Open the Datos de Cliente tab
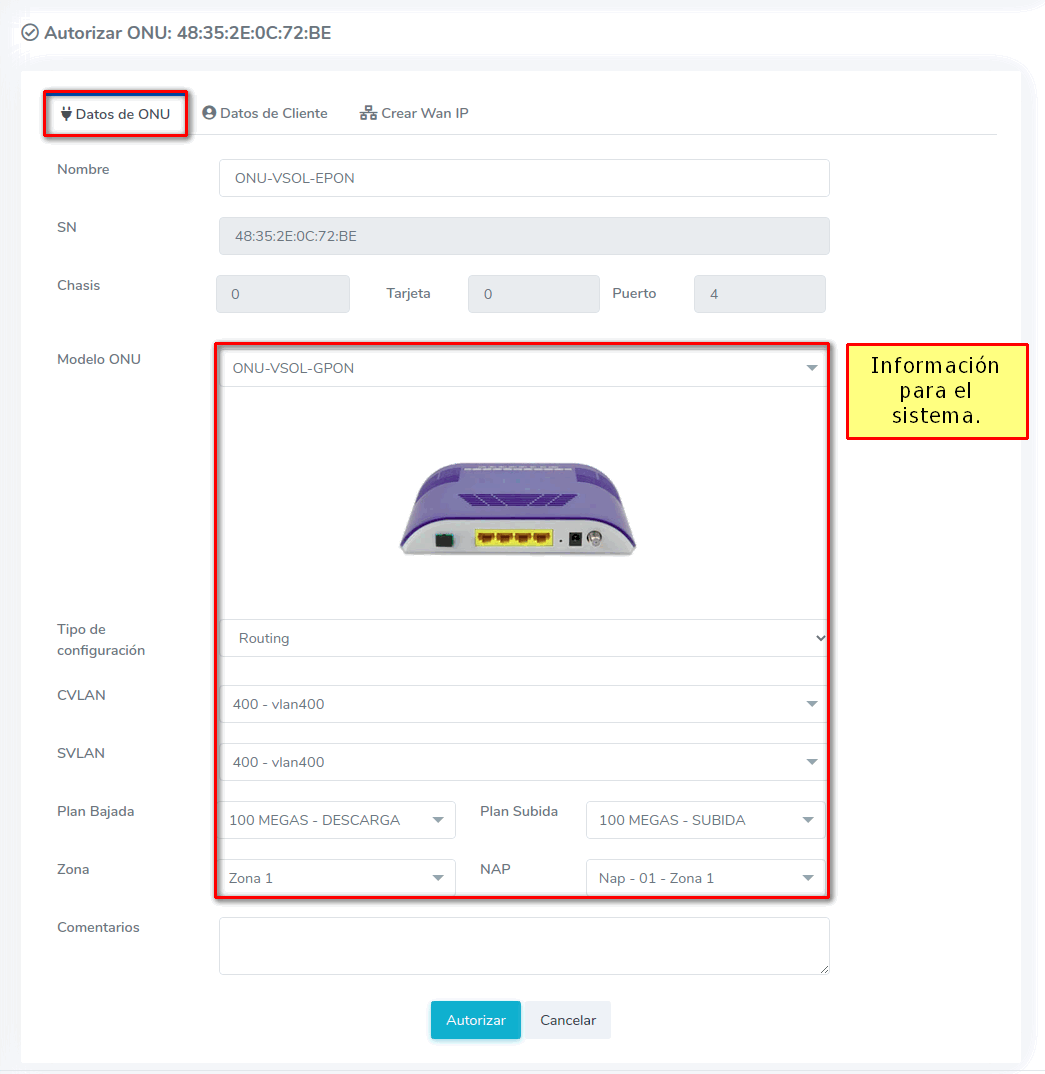The image size is (1045, 1074). pos(265,113)
